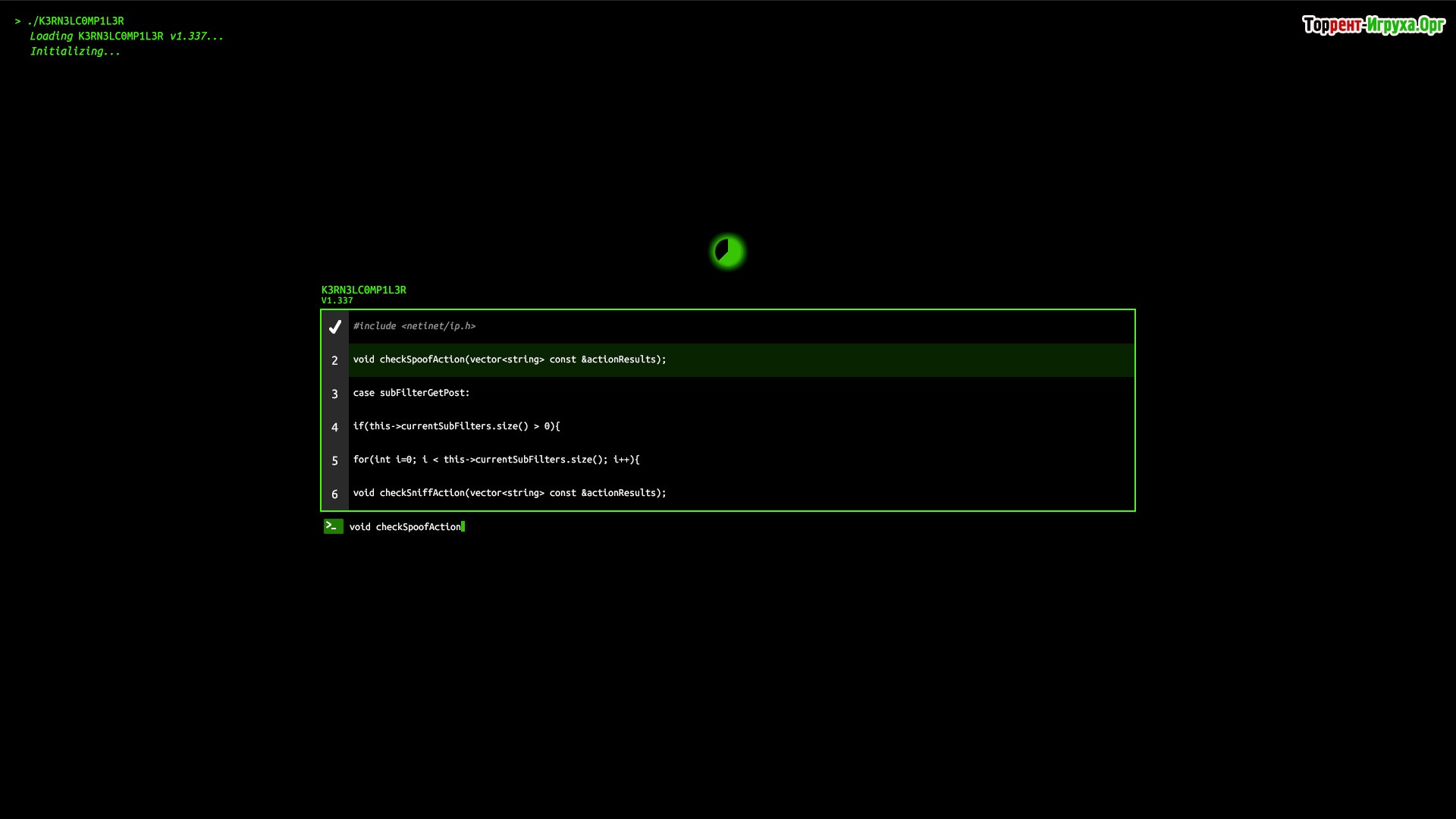Click the V1.337 version label

click(337, 301)
